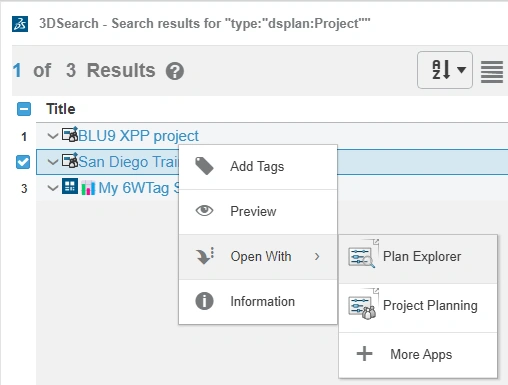
Task: Click the plus icon beside More Apps
Action: click(364, 354)
